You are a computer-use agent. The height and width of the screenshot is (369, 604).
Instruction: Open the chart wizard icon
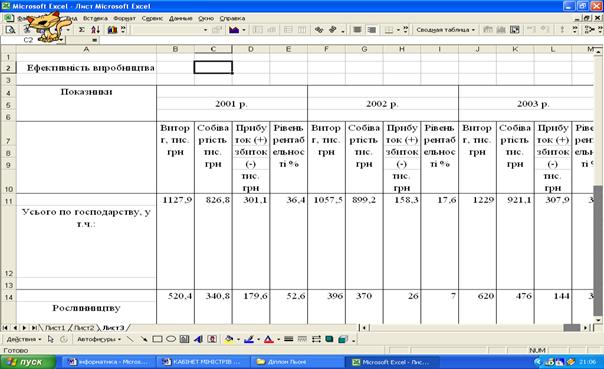112,30
